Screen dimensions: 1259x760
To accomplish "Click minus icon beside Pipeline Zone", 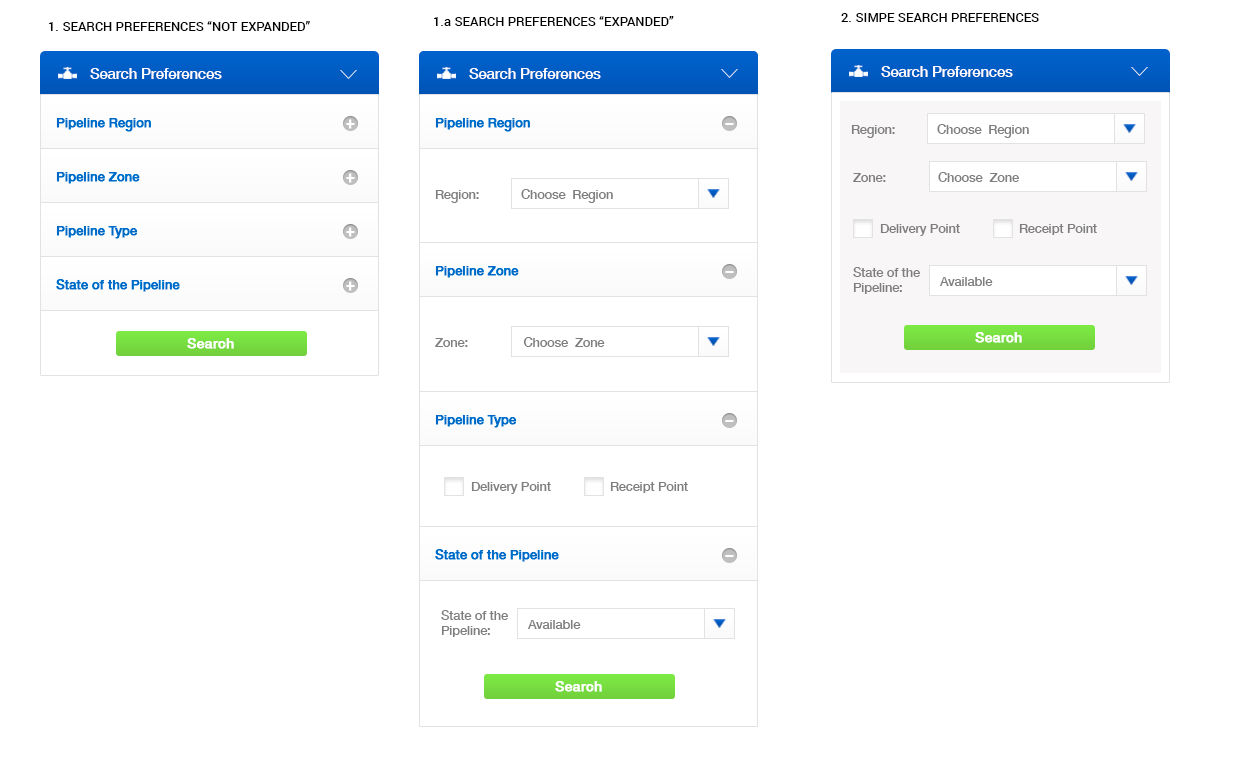I will point(729,272).
